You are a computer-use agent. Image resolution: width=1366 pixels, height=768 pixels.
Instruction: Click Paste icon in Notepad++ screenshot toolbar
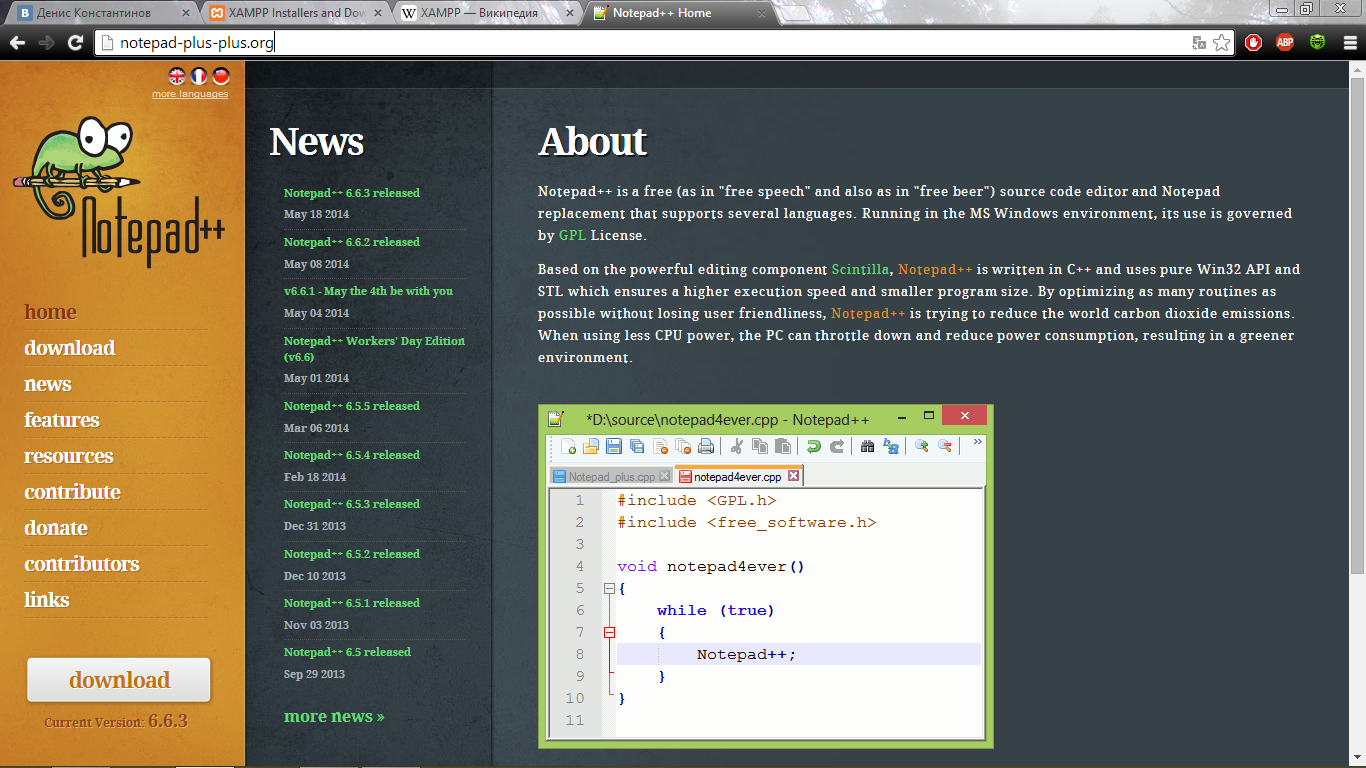783,446
